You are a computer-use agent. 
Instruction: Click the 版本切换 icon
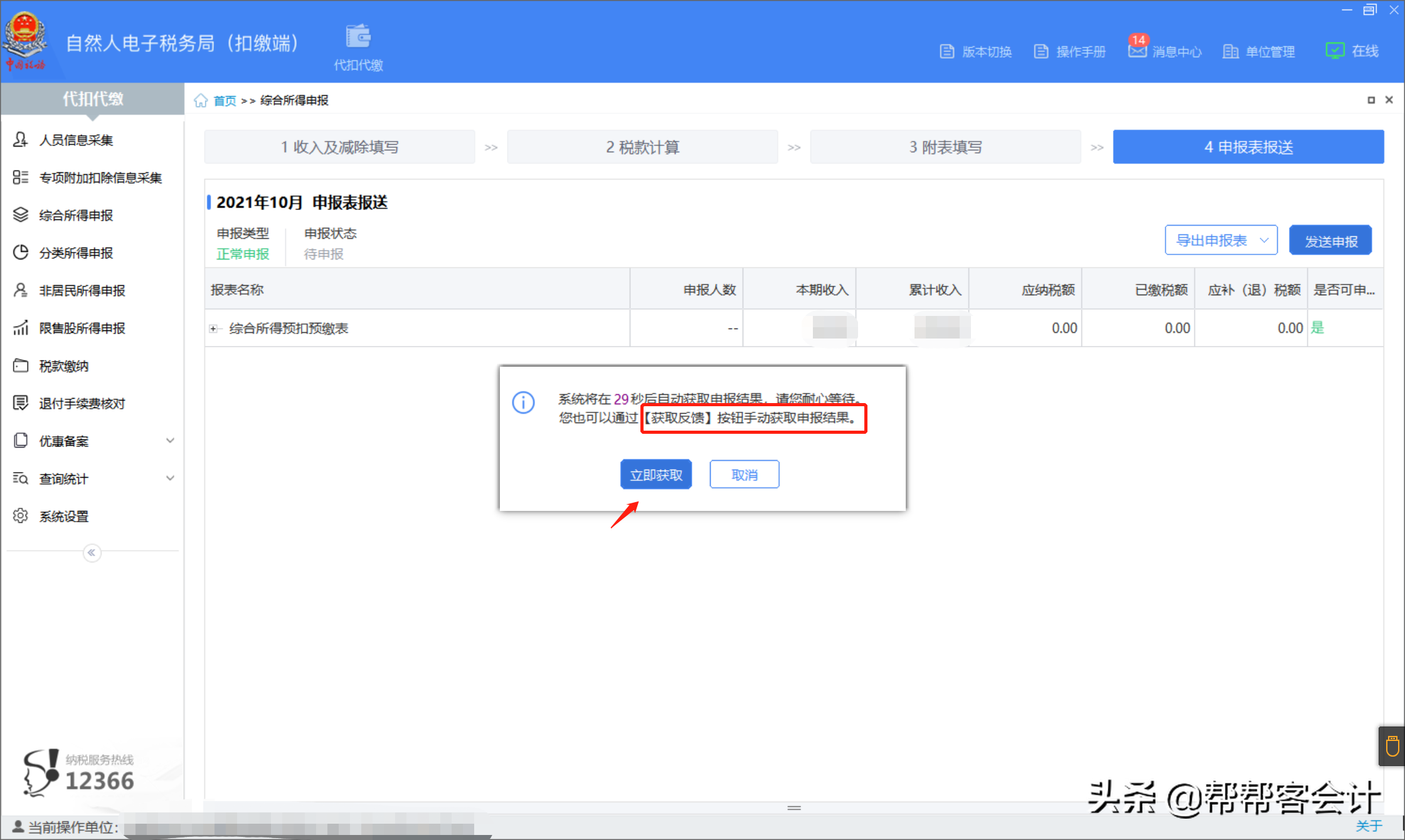(x=947, y=51)
